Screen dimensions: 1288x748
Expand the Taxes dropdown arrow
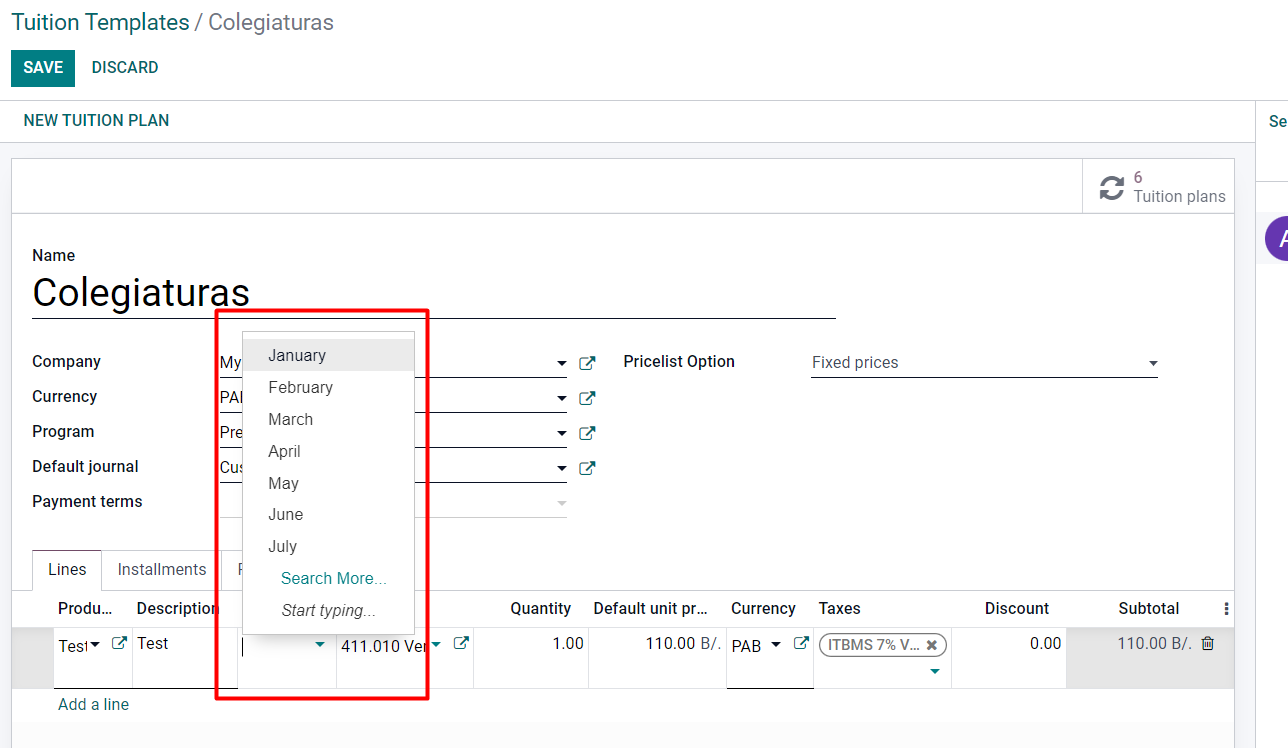pyautogui.click(x=934, y=672)
